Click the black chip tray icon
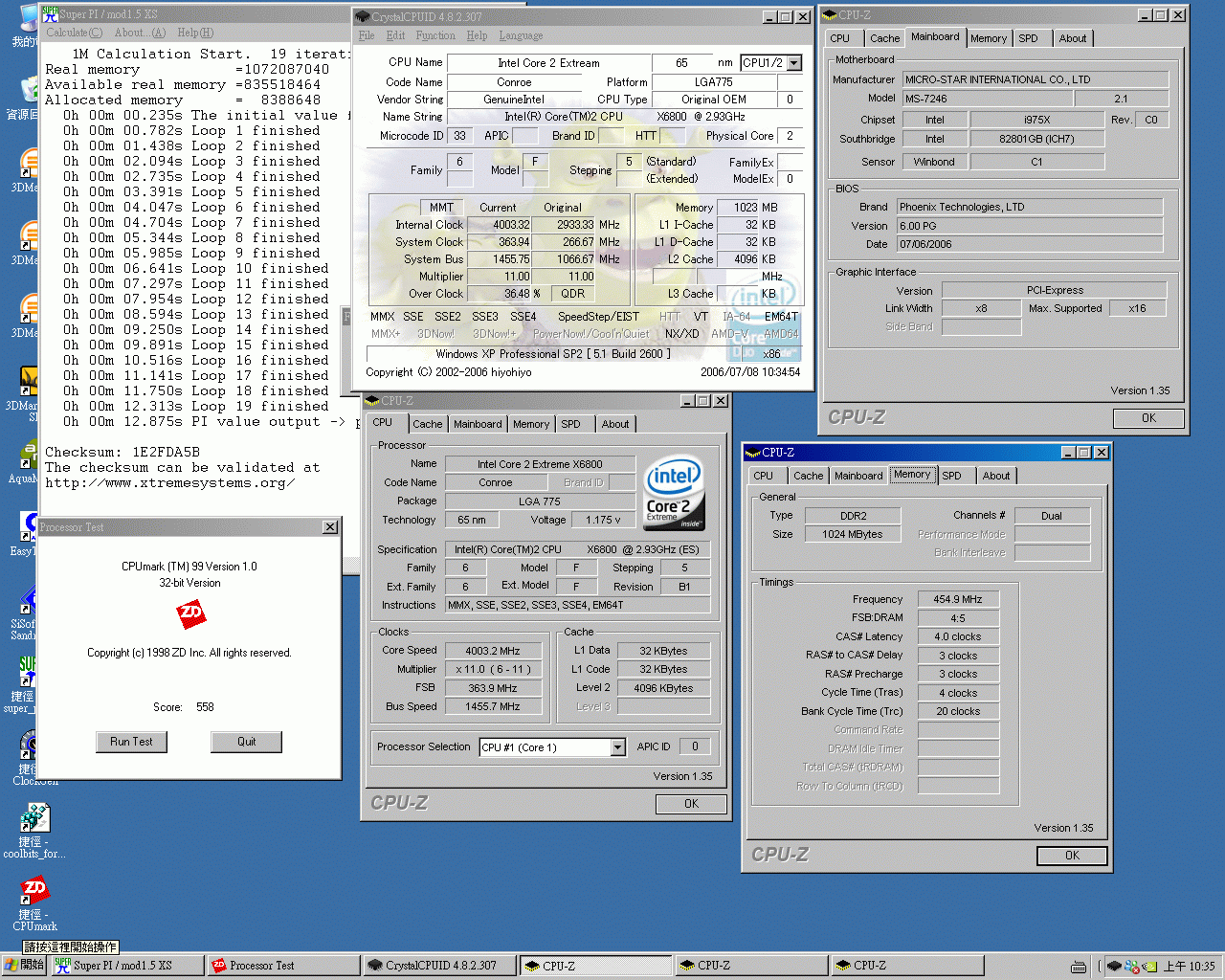Image resolution: width=1225 pixels, height=980 pixels. coord(1114,967)
